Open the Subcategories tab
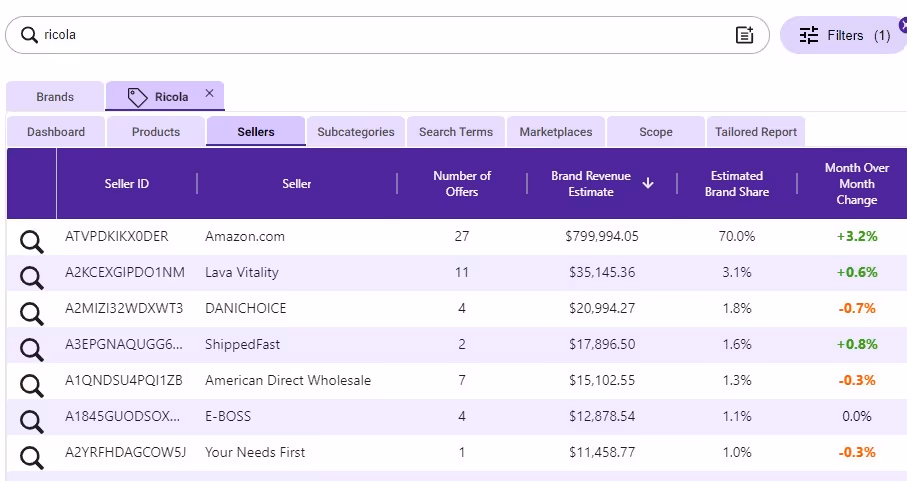 (356, 132)
